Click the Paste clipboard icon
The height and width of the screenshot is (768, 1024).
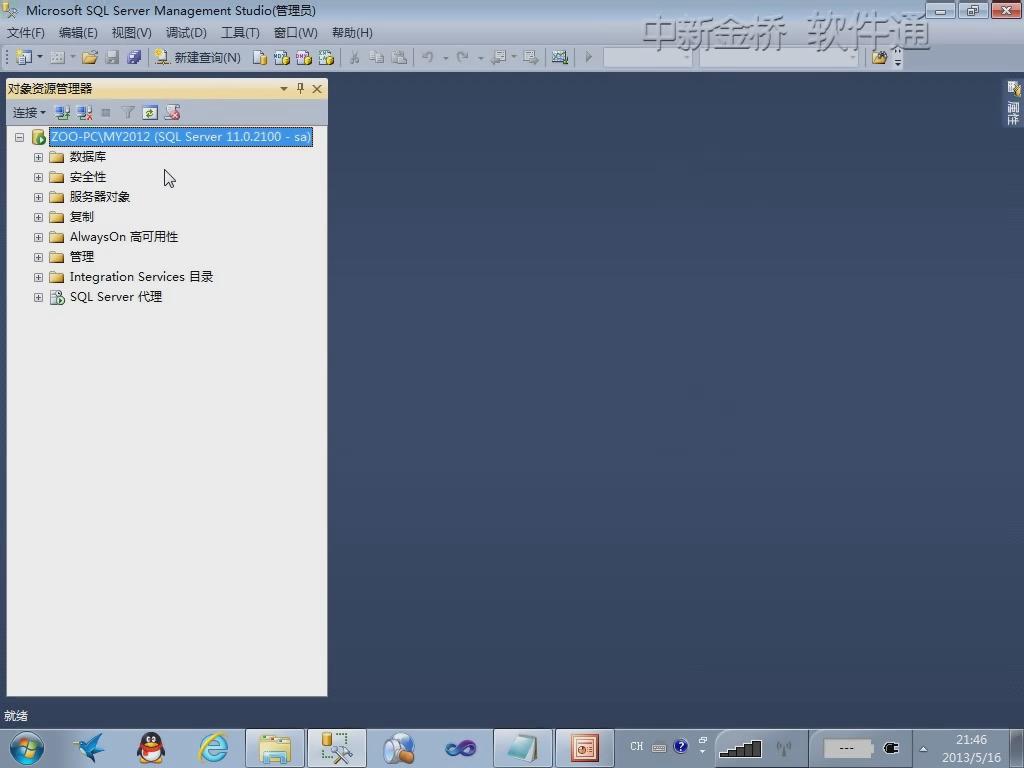pos(398,57)
